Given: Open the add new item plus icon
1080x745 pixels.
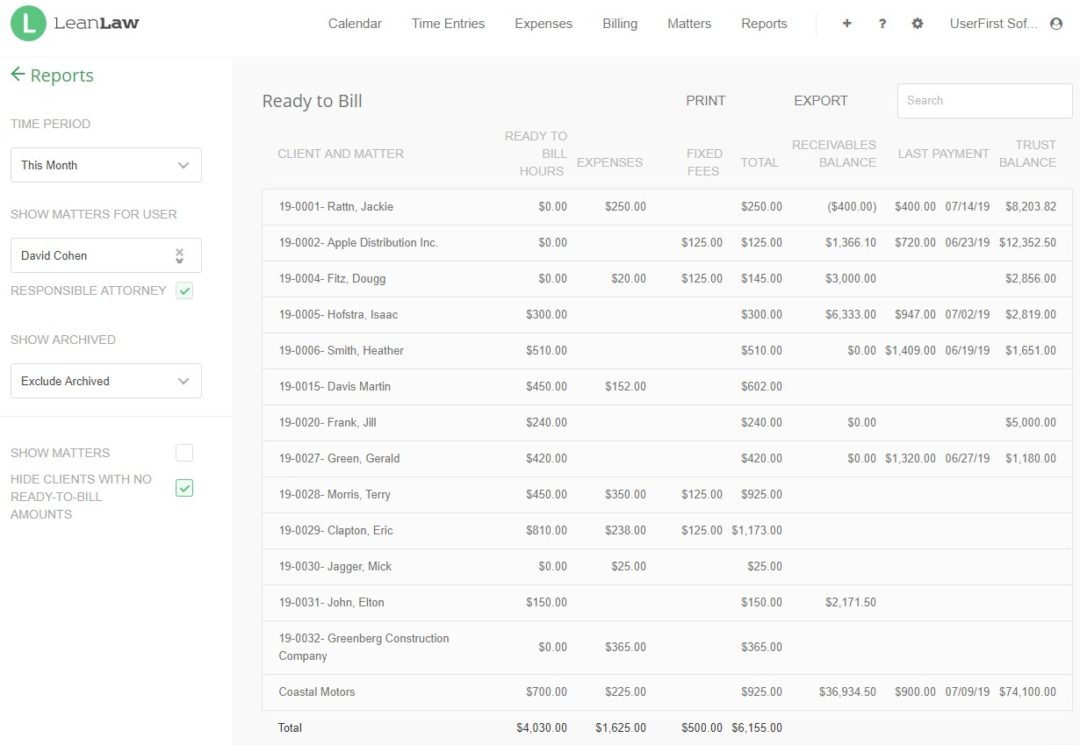Looking at the screenshot, I should point(846,23).
